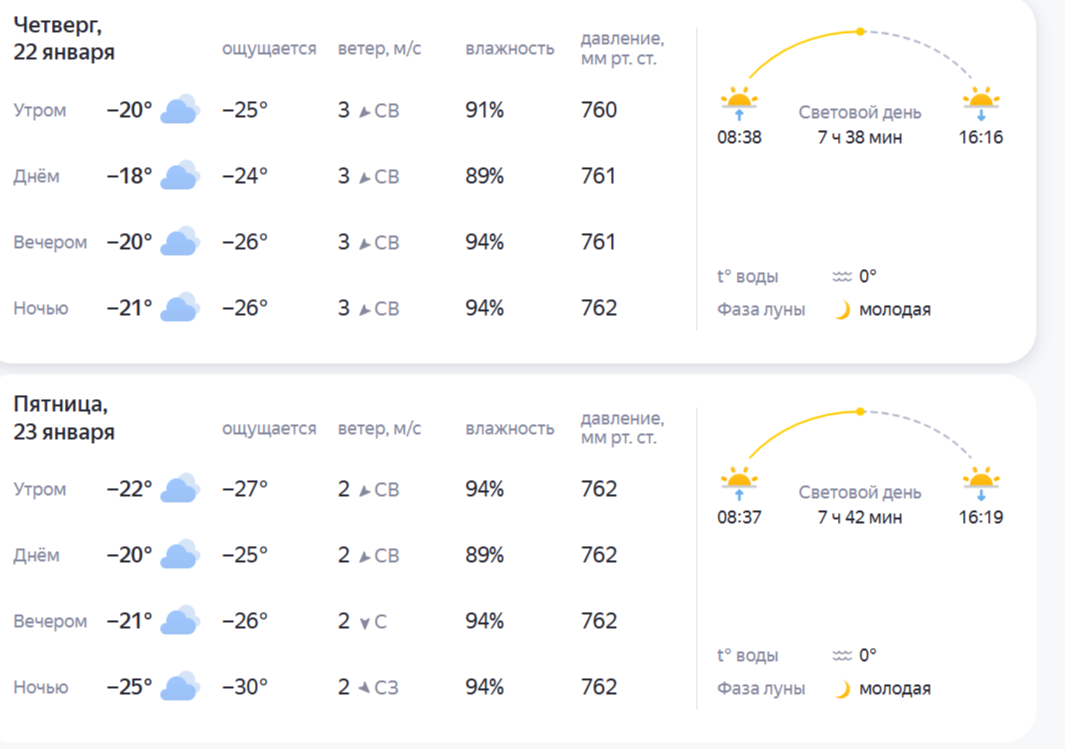Click Thursday's young moon phase icon
Image resolution: width=1065 pixels, height=749 pixels.
(843, 310)
